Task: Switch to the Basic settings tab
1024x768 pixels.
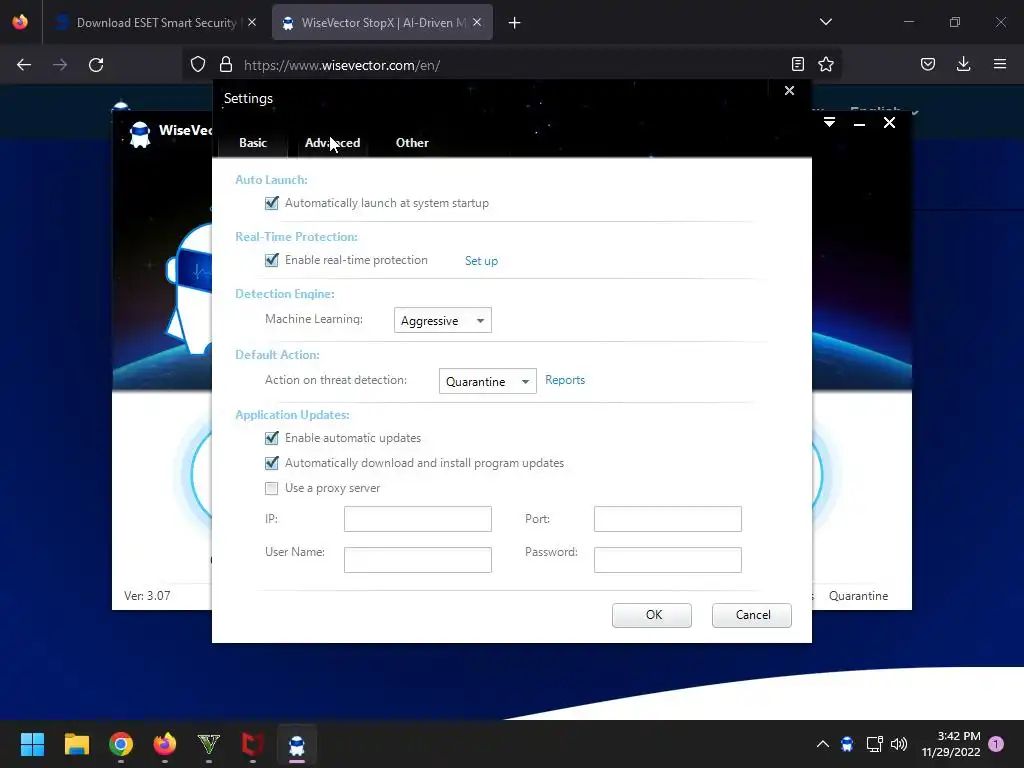Action: (253, 142)
